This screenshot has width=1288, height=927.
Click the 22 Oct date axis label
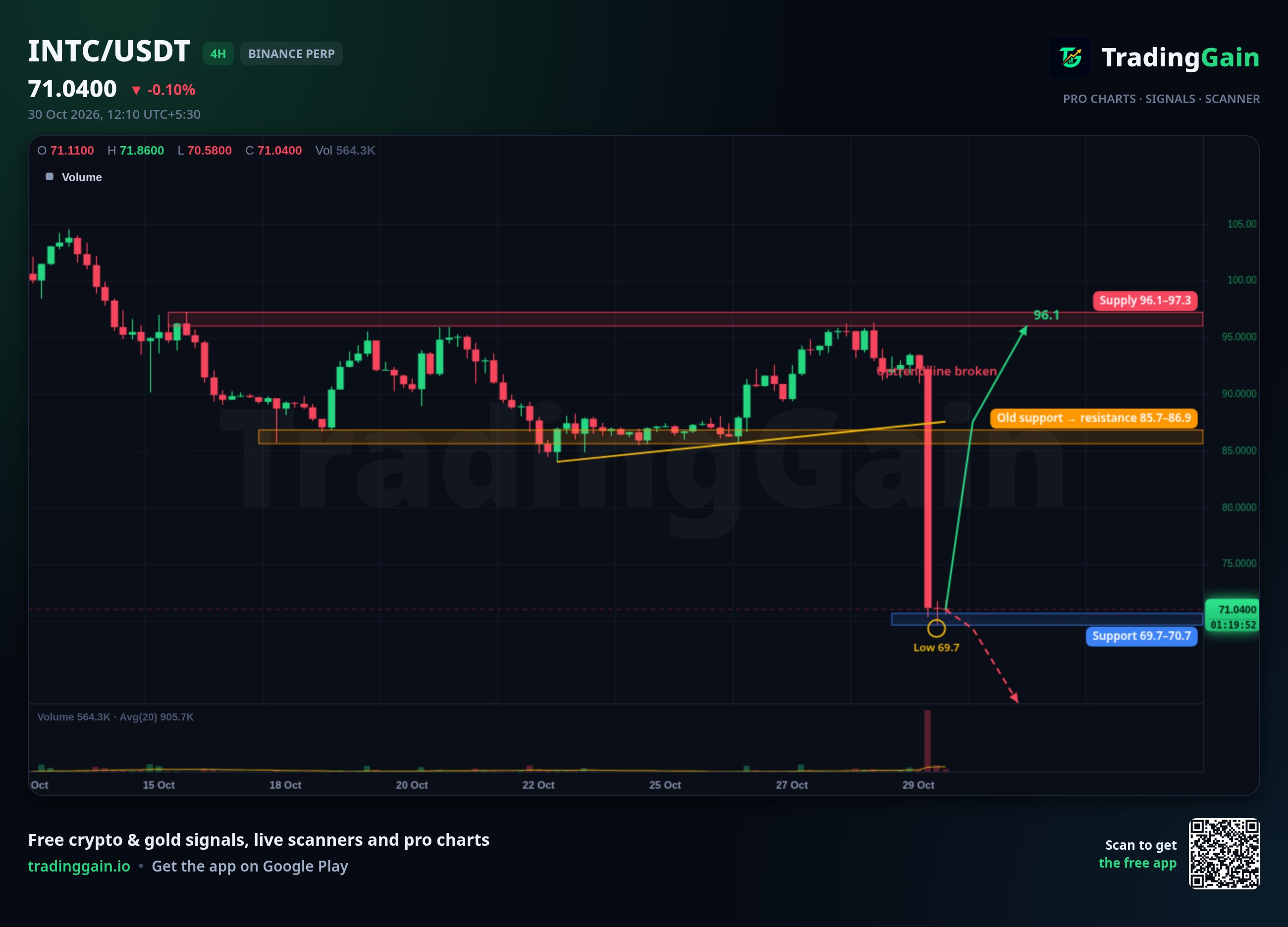coord(538,785)
